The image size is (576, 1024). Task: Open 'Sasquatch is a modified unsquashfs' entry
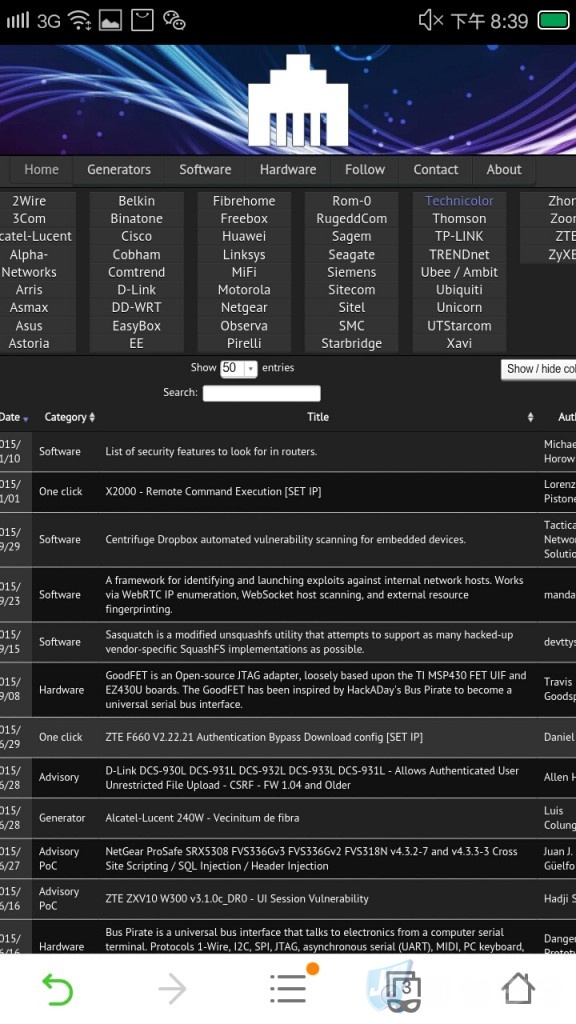pos(309,642)
